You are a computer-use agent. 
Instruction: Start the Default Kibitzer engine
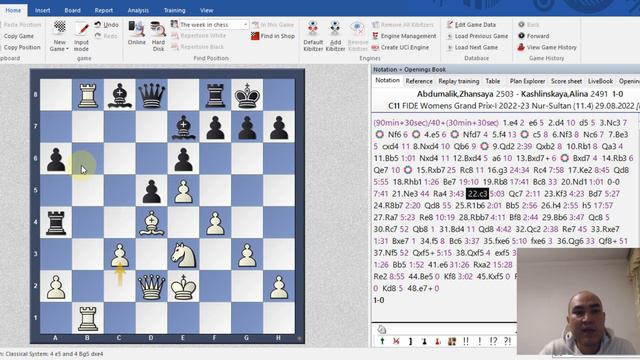tap(313, 29)
